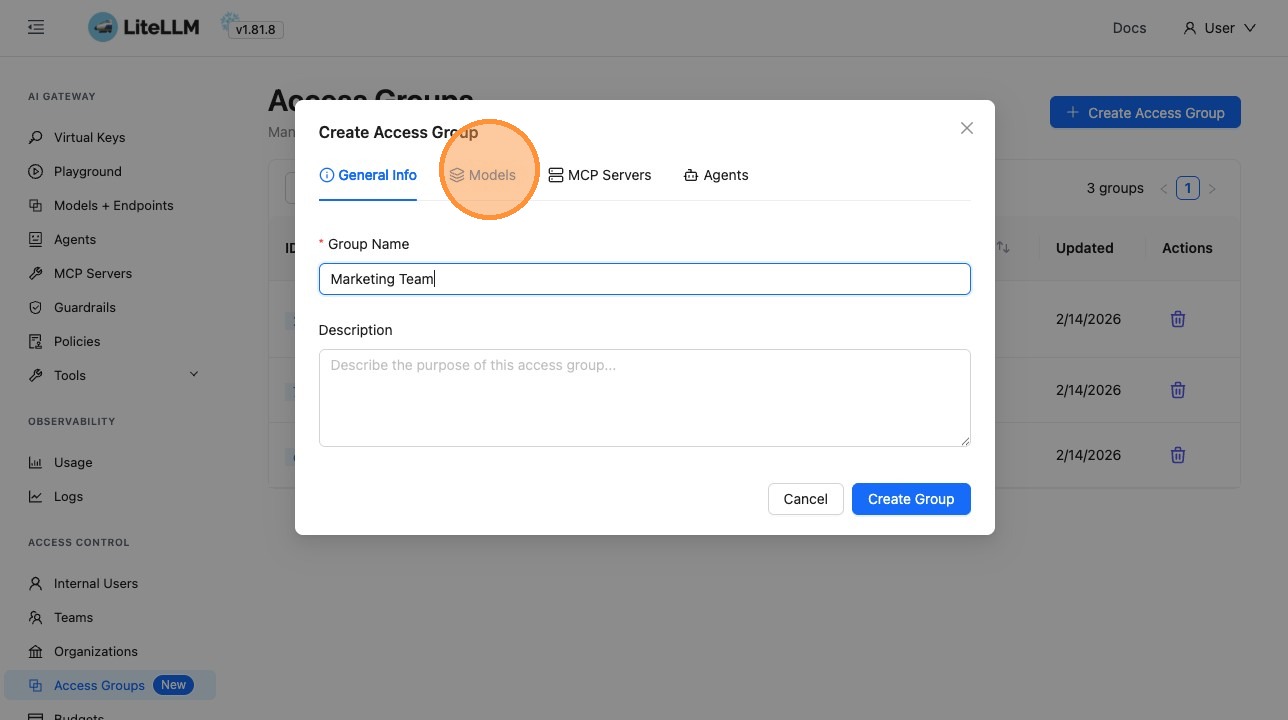
Task: Click the Organizations building icon
Action: (x=36, y=651)
